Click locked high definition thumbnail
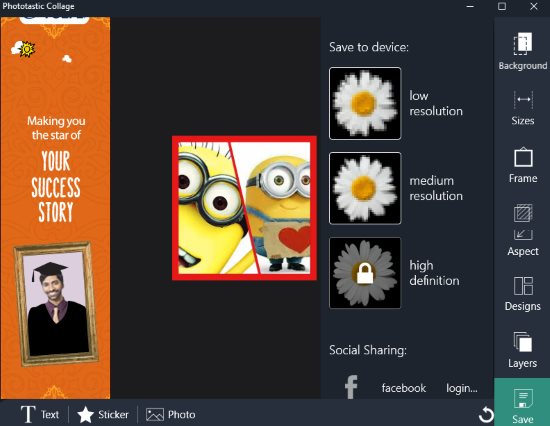 point(365,273)
